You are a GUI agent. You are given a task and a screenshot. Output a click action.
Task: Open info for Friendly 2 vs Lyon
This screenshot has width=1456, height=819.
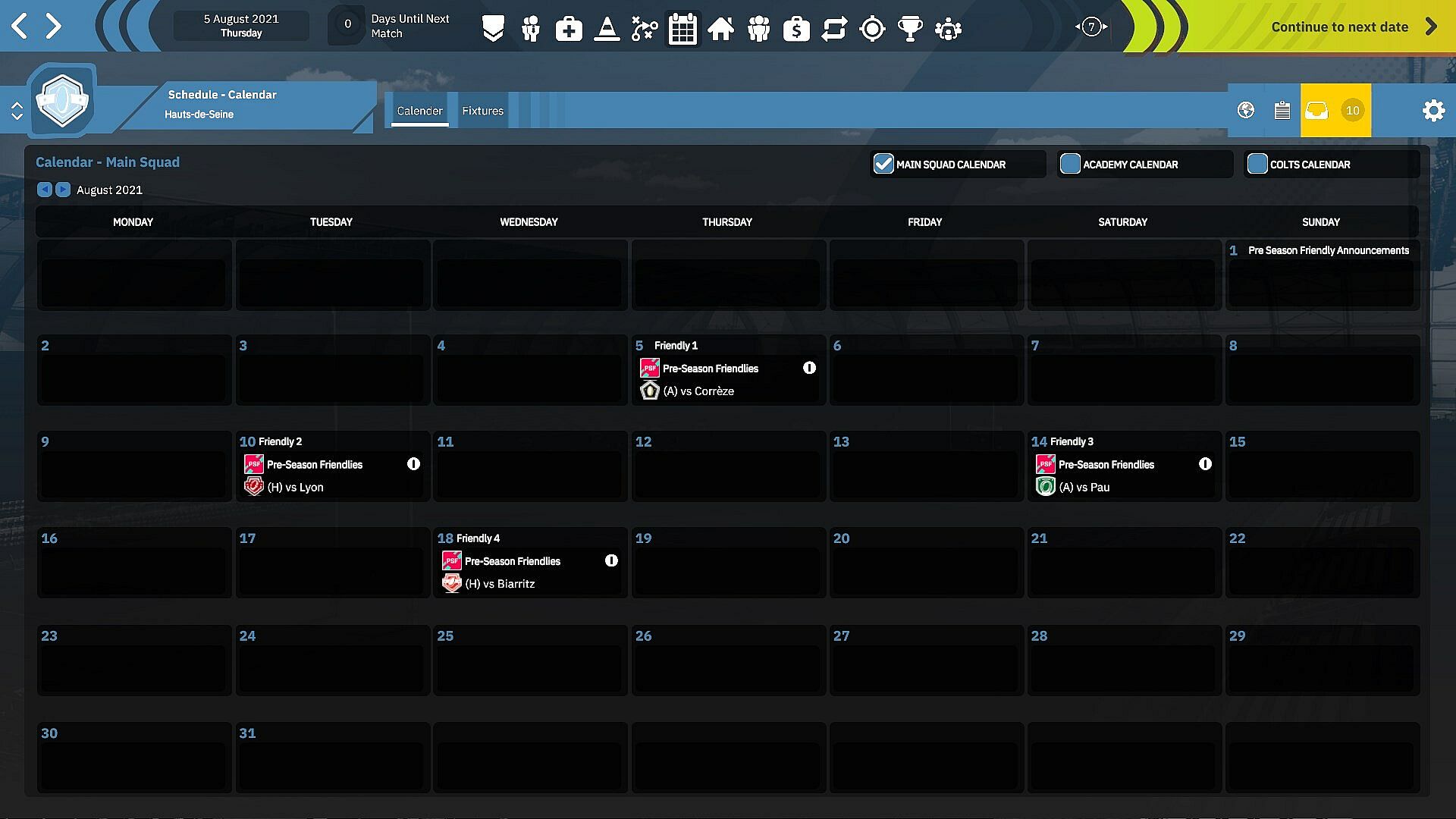click(413, 464)
